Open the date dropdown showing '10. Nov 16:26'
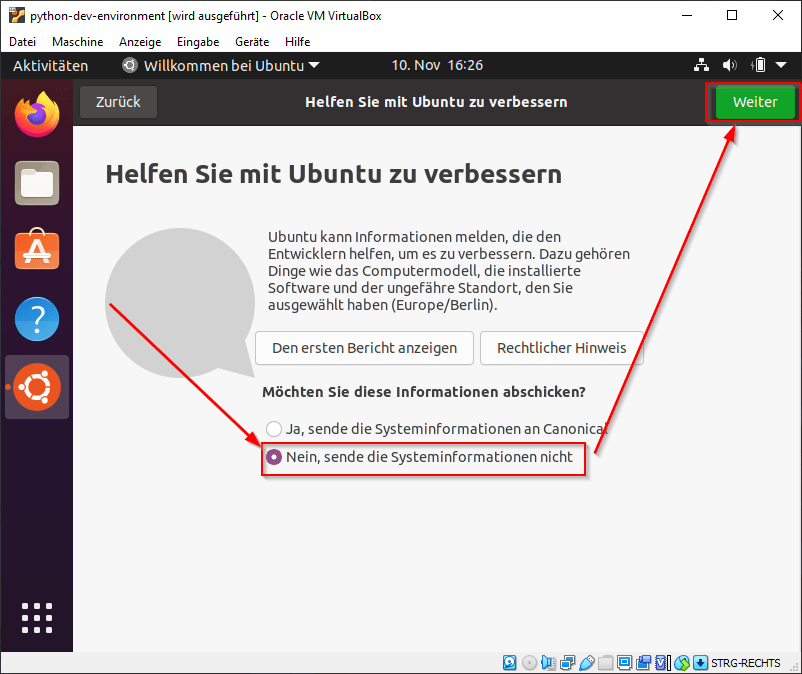This screenshot has height=674, width=802. point(437,64)
